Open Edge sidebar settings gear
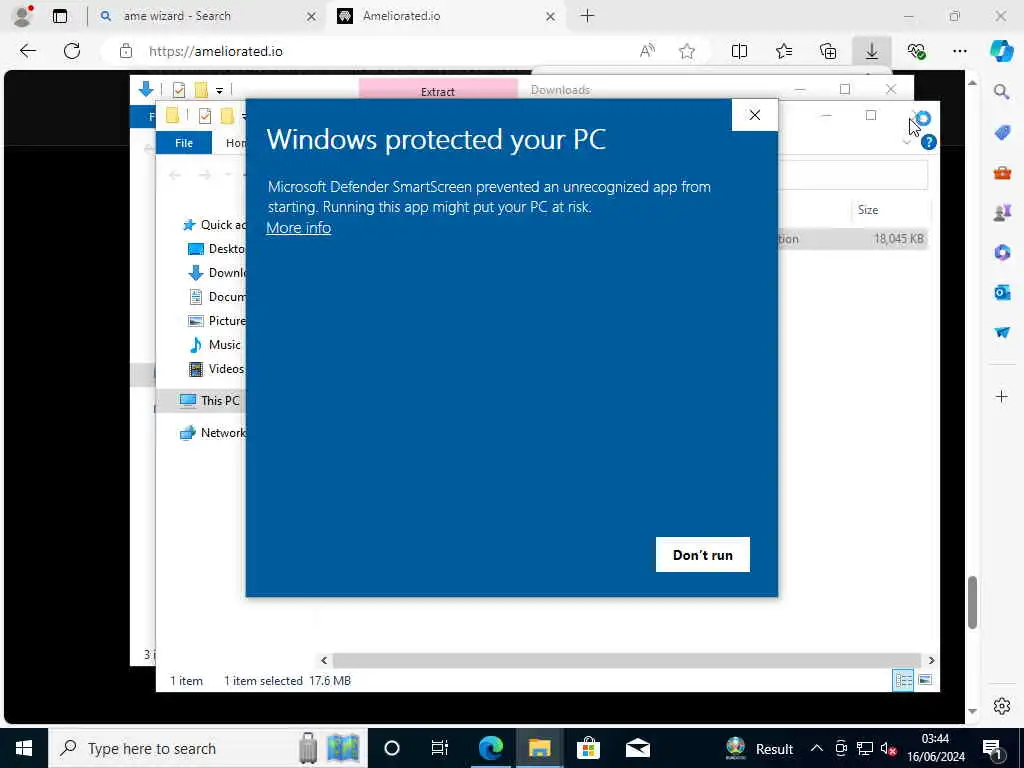This screenshot has width=1024, height=768. (1002, 706)
